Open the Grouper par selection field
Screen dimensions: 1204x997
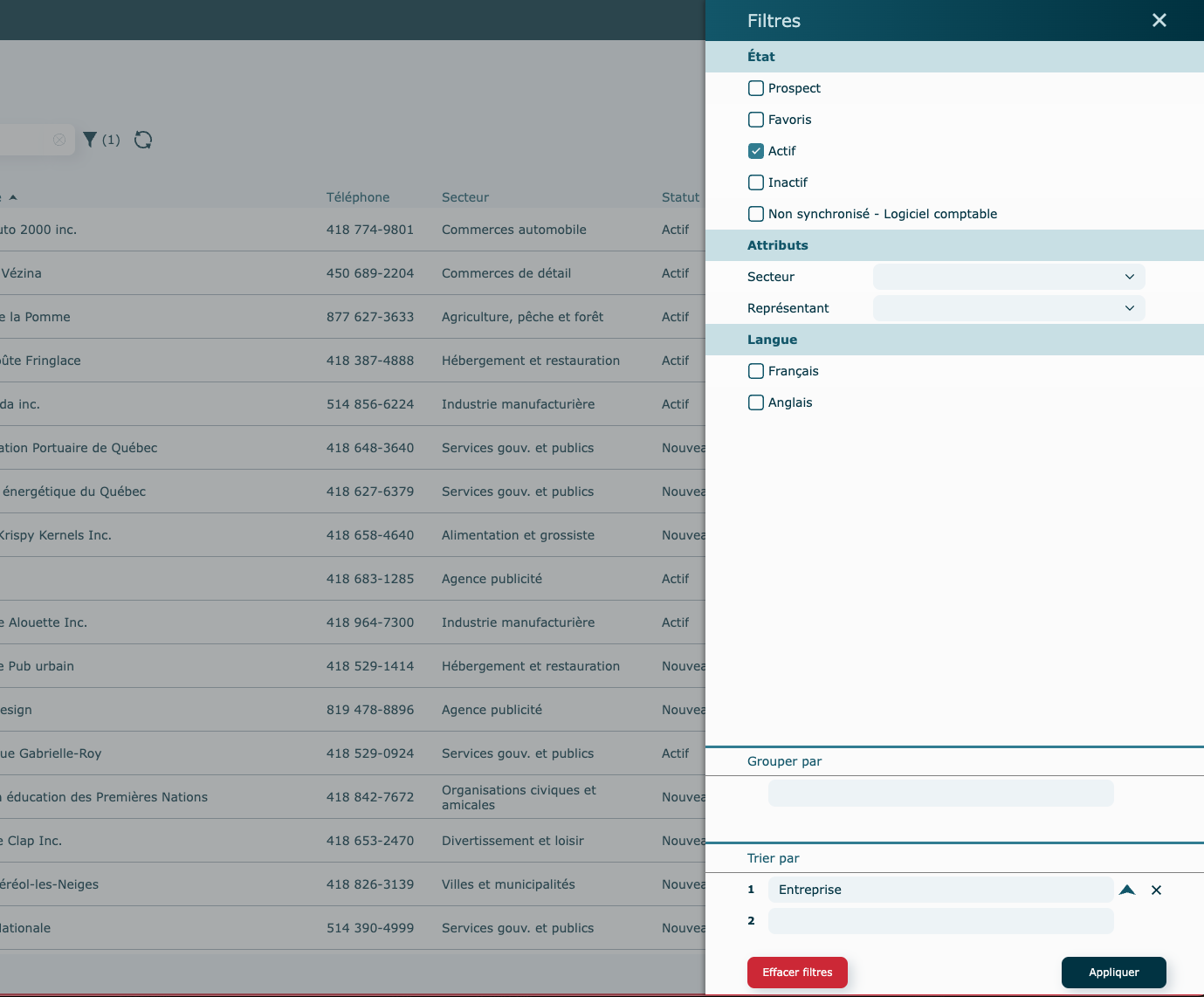(x=940, y=794)
